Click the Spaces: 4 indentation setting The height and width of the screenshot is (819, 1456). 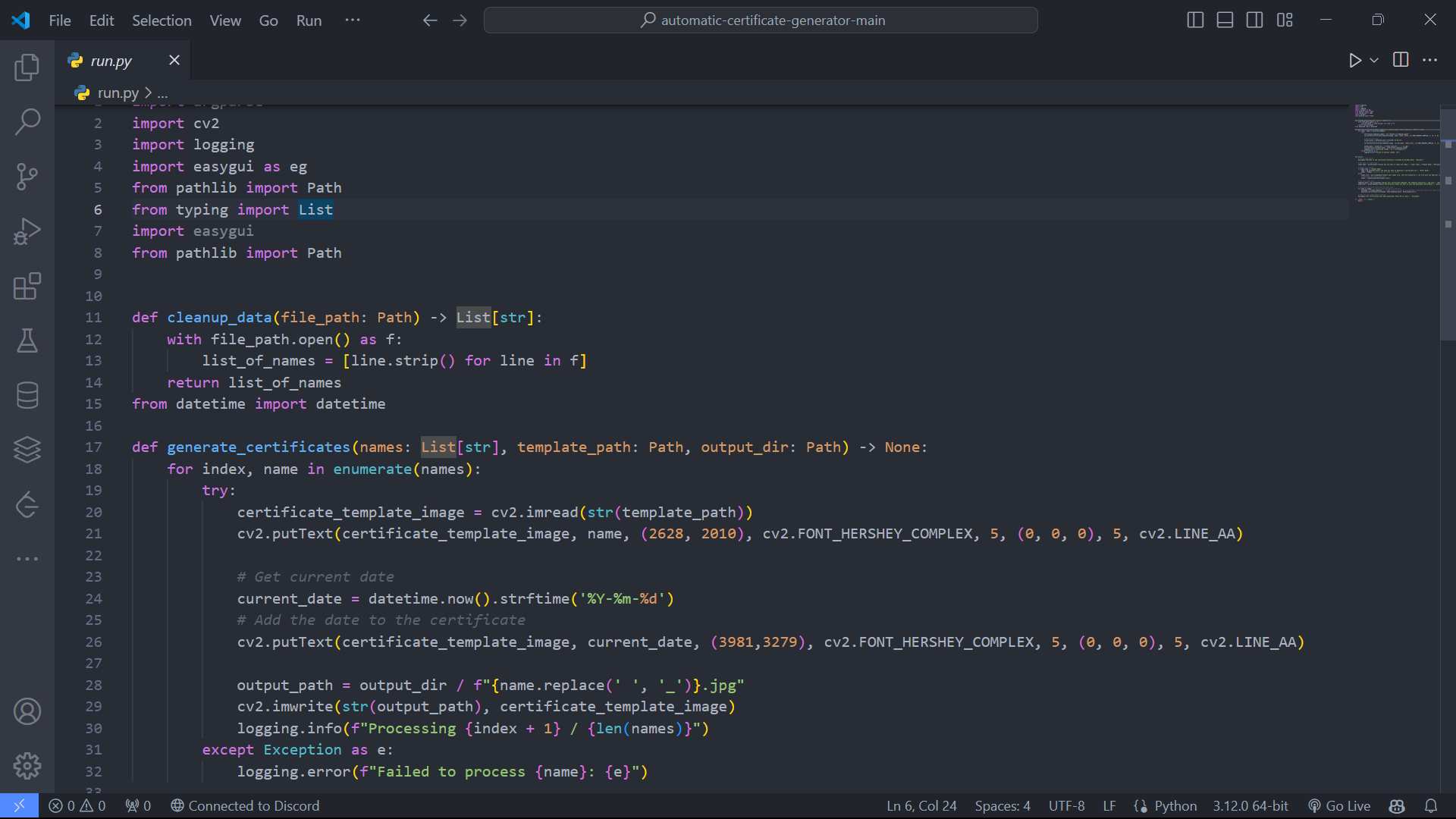point(1003,806)
